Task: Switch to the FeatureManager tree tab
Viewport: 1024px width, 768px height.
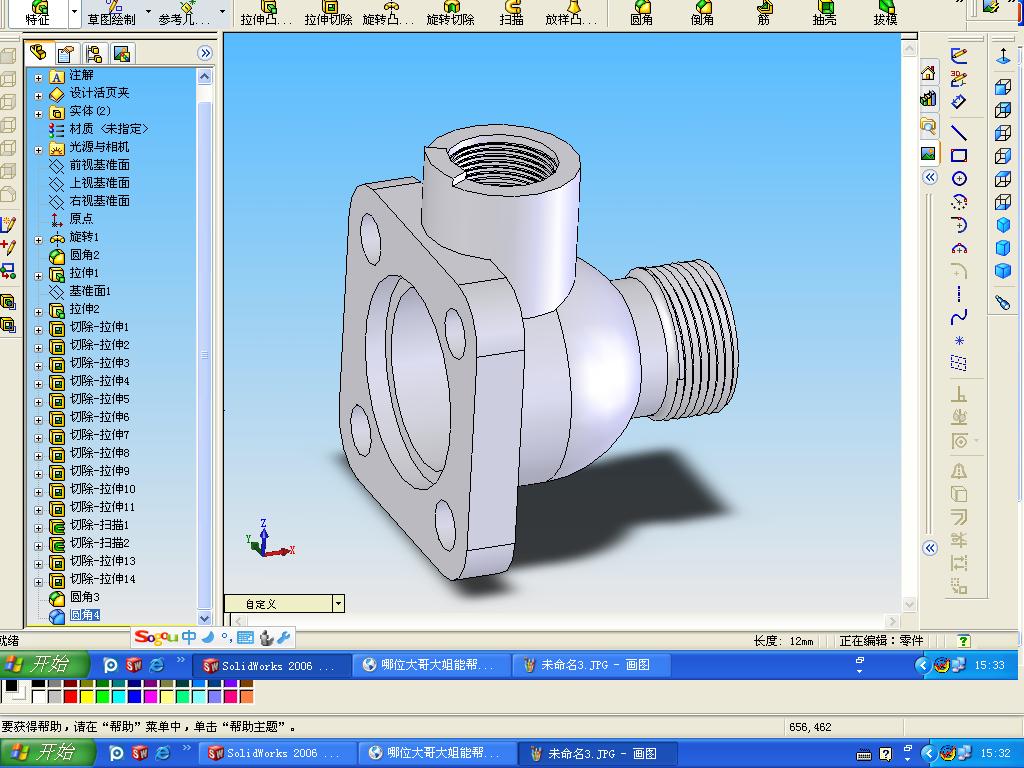Action: (39, 53)
